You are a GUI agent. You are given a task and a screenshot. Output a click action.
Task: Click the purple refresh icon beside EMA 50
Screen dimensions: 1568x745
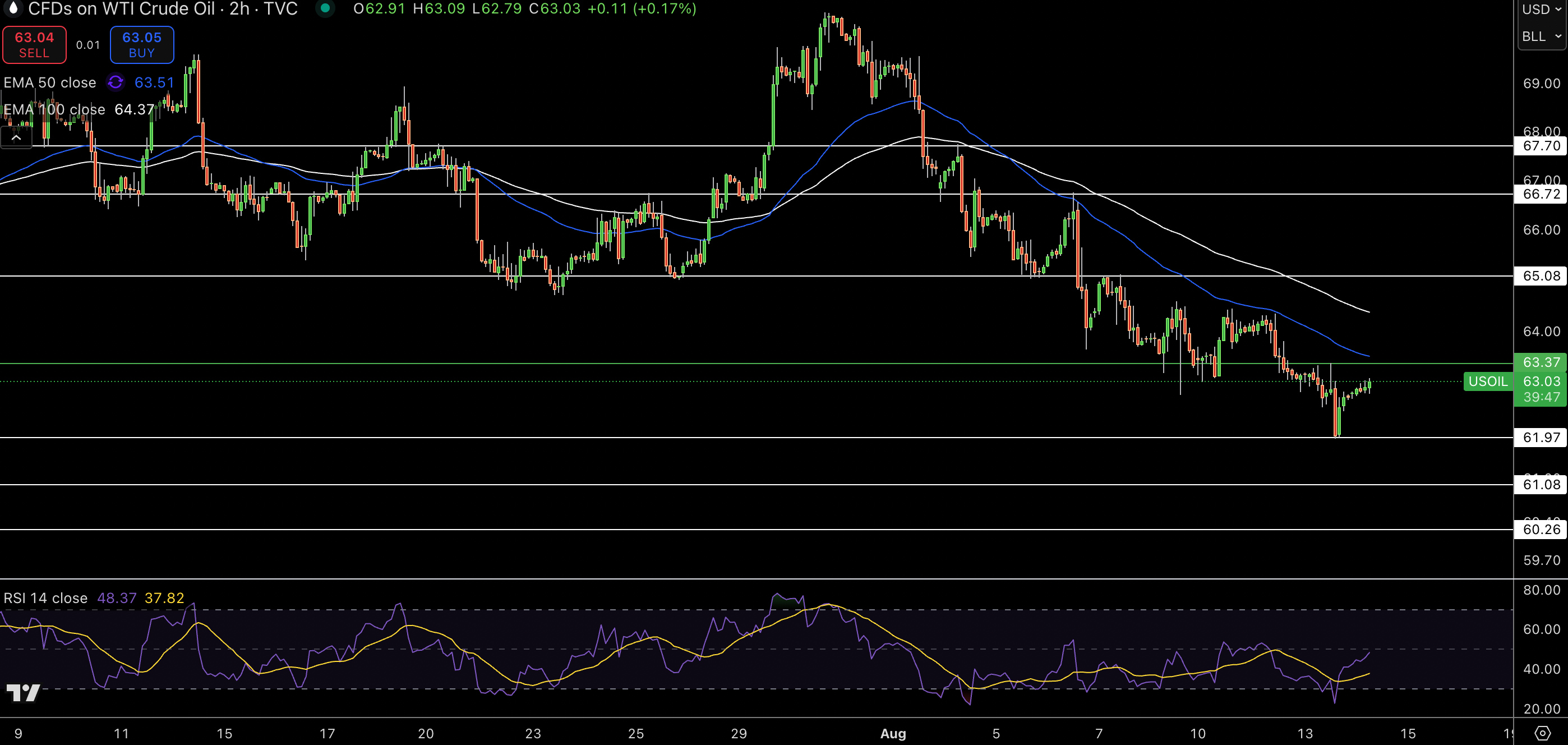point(115,82)
